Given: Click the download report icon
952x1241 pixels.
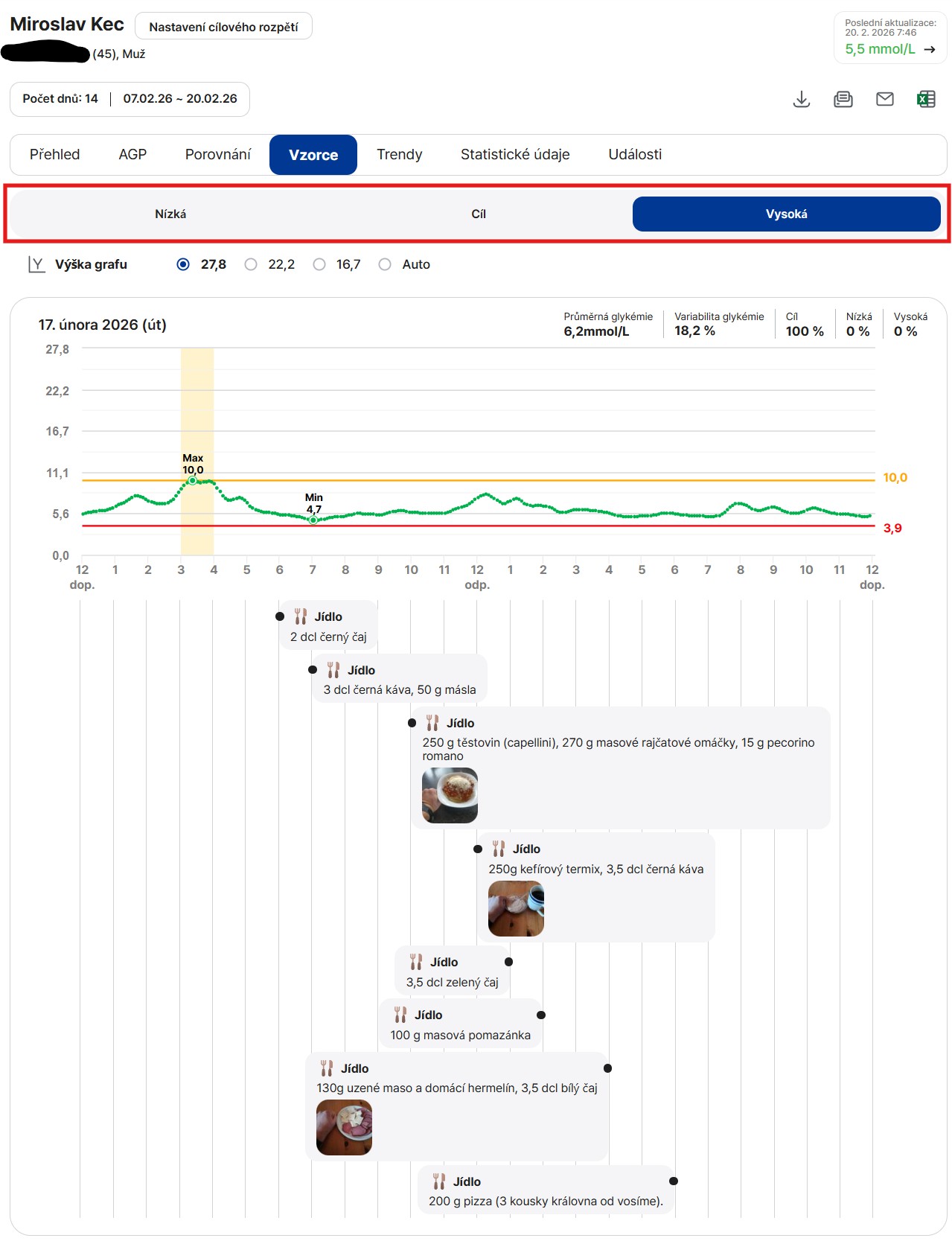Looking at the screenshot, I should [801, 99].
